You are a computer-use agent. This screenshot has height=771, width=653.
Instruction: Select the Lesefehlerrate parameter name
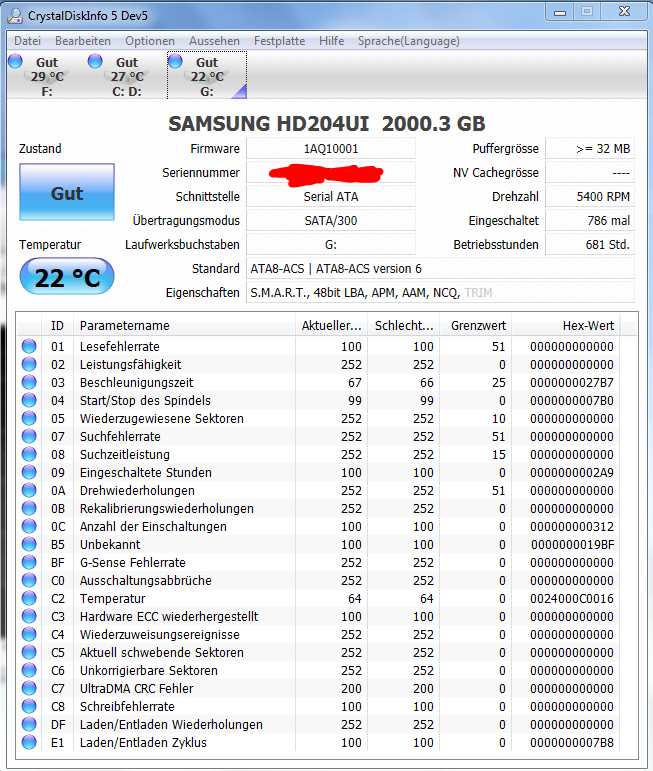pyautogui.click(x=119, y=347)
